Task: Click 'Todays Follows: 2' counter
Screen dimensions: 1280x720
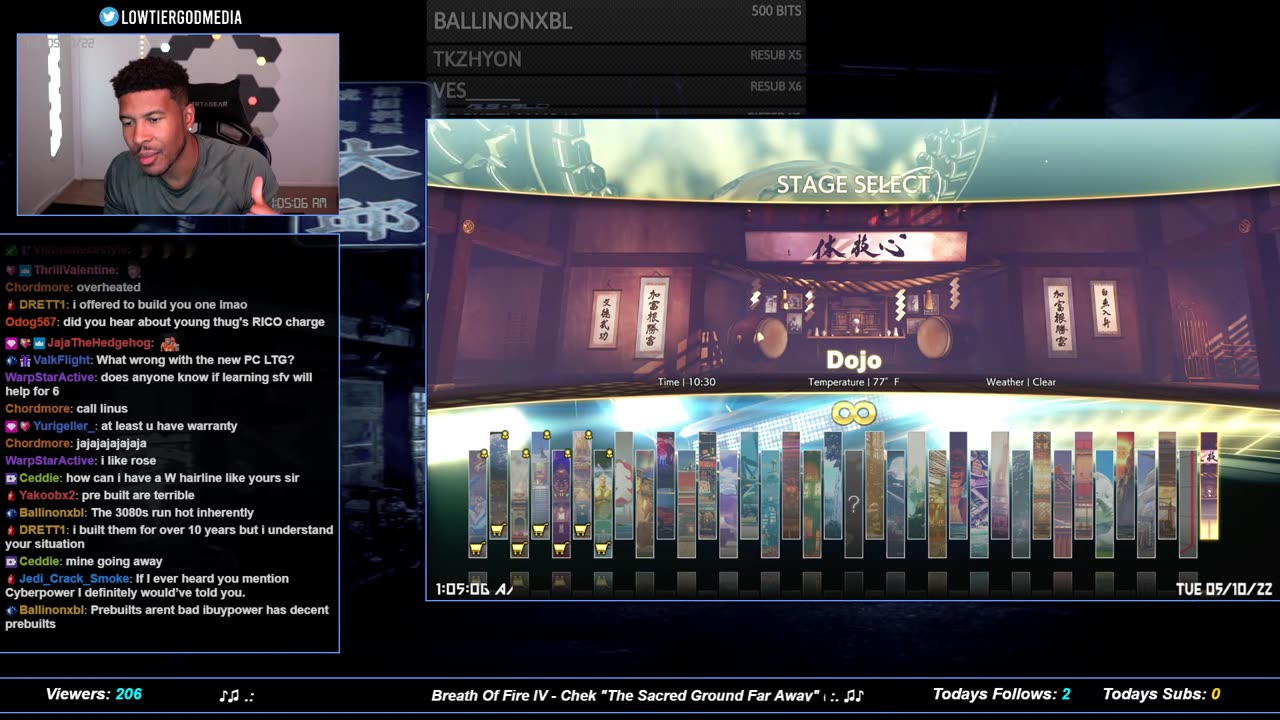Action: tap(1002, 694)
